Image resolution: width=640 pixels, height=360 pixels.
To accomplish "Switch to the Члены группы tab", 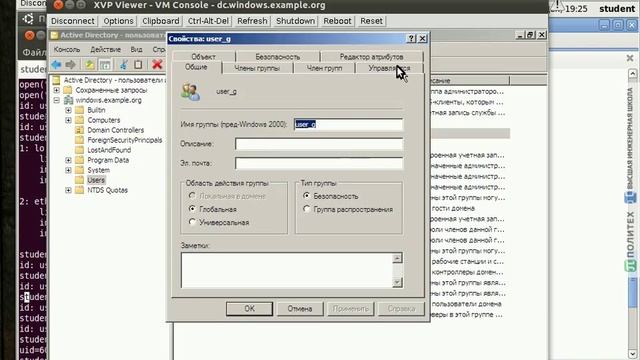I will coord(257,68).
